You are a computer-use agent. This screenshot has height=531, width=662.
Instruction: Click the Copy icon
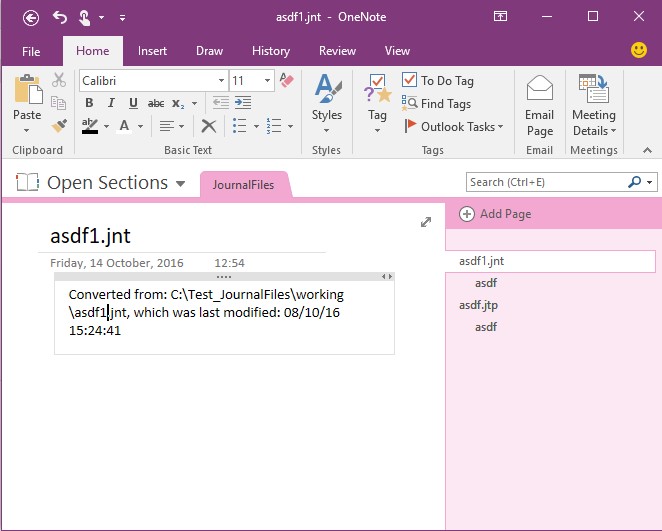(x=59, y=103)
